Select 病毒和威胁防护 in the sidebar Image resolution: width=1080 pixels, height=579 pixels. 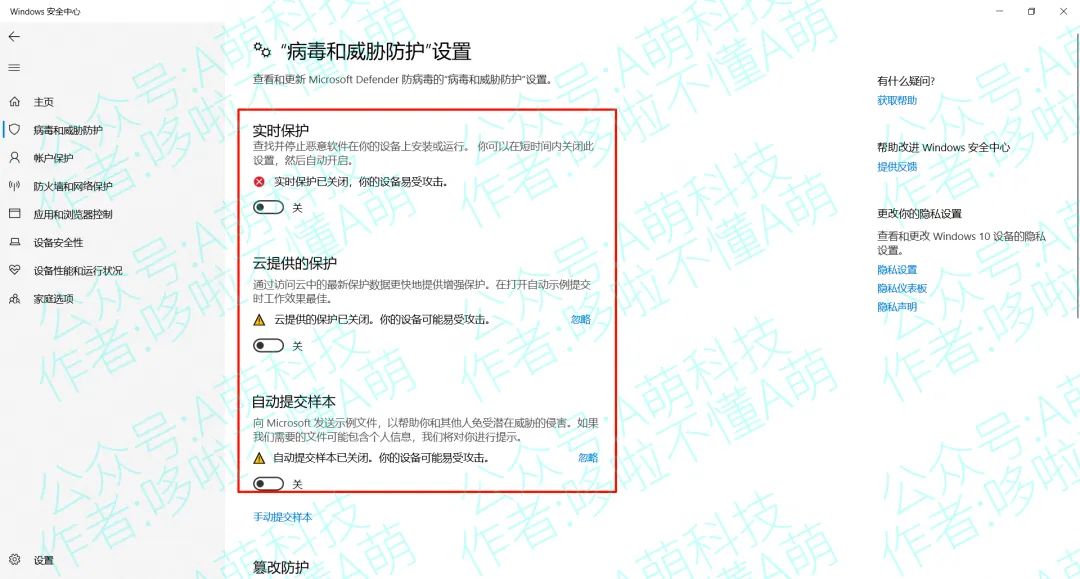click(x=68, y=130)
